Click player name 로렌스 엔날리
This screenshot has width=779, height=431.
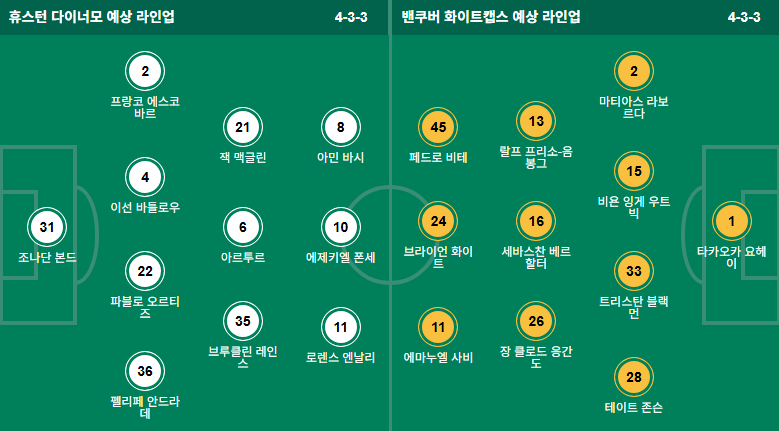tap(341, 358)
